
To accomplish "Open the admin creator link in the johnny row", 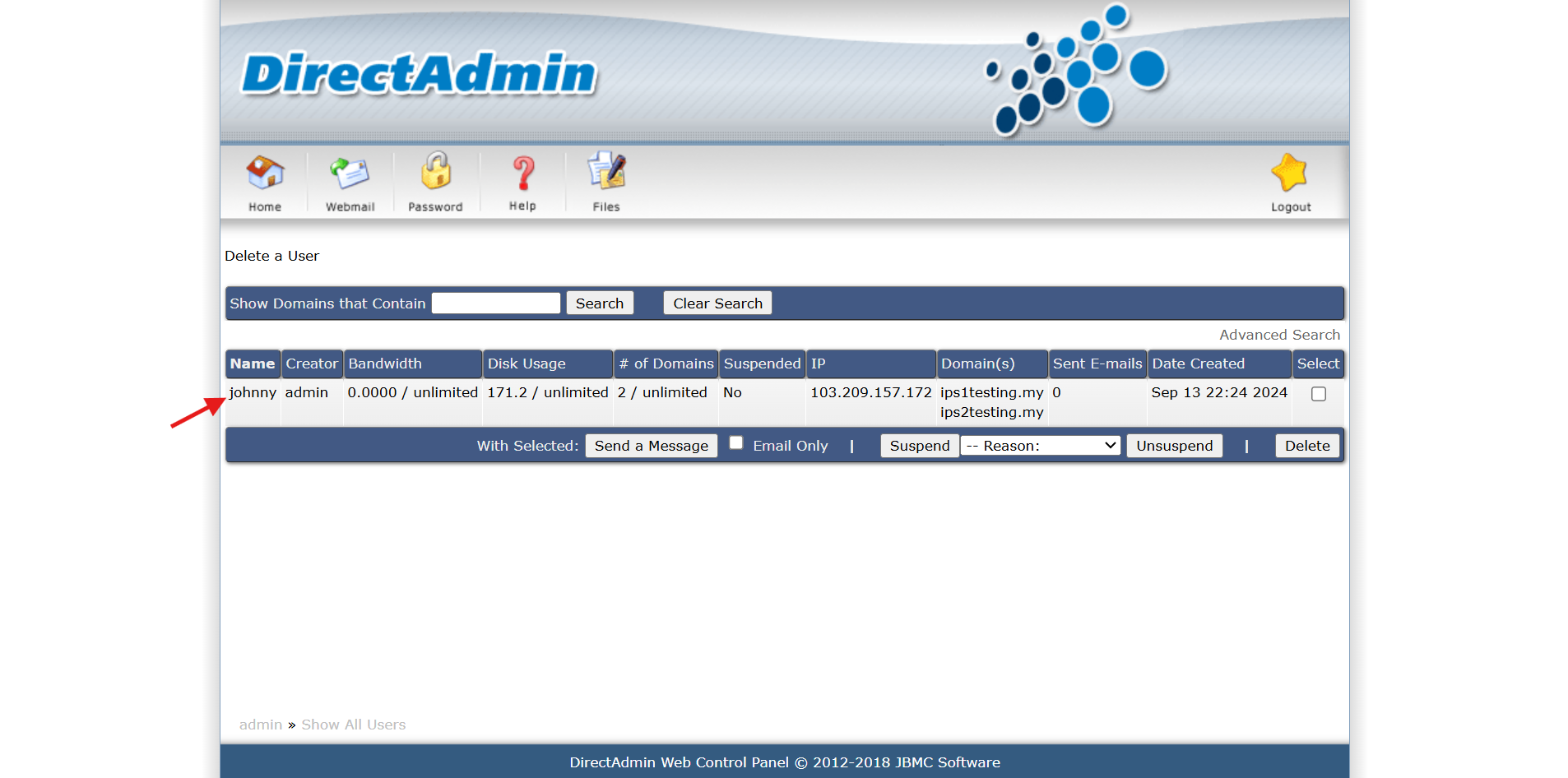I will [x=307, y=392].
